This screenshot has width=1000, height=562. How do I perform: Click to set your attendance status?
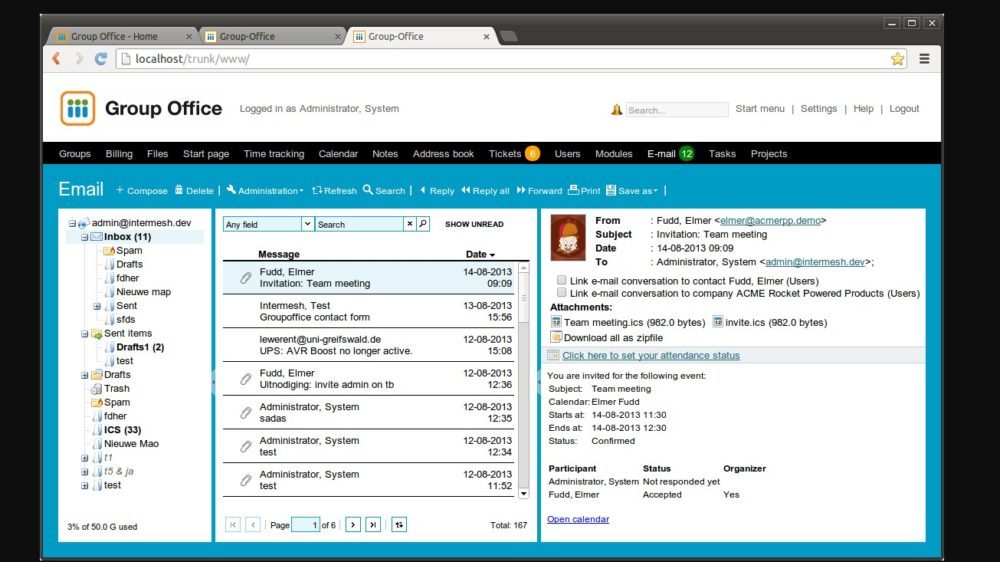651,355
